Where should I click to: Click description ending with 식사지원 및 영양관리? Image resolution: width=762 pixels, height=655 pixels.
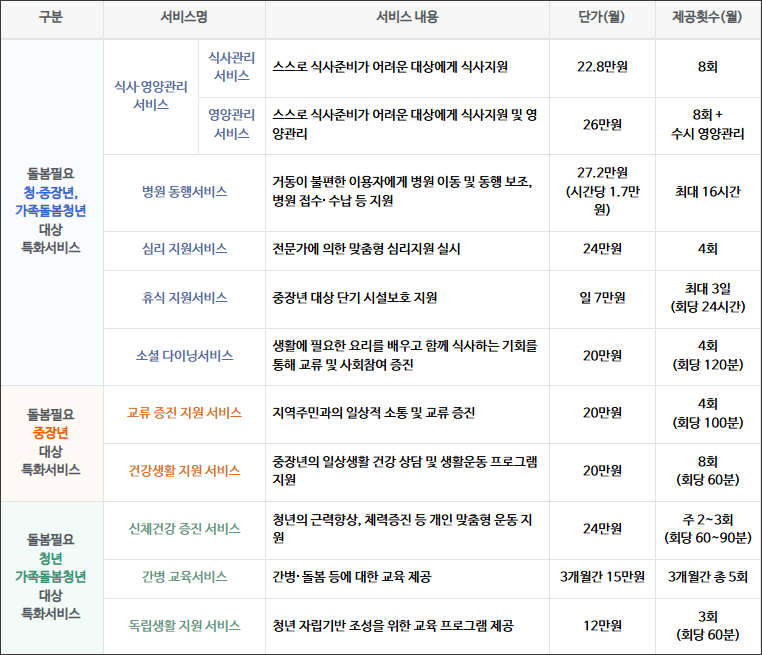[x=407, y=124]
